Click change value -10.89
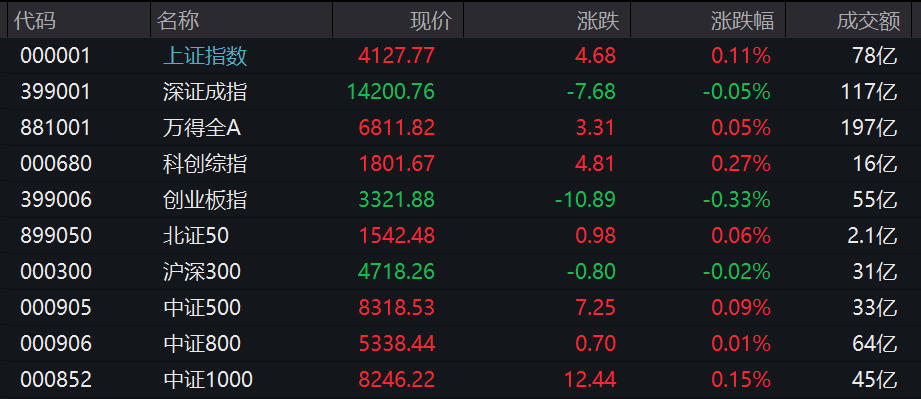This screenshot has height=399, width=921. [585, 200]
